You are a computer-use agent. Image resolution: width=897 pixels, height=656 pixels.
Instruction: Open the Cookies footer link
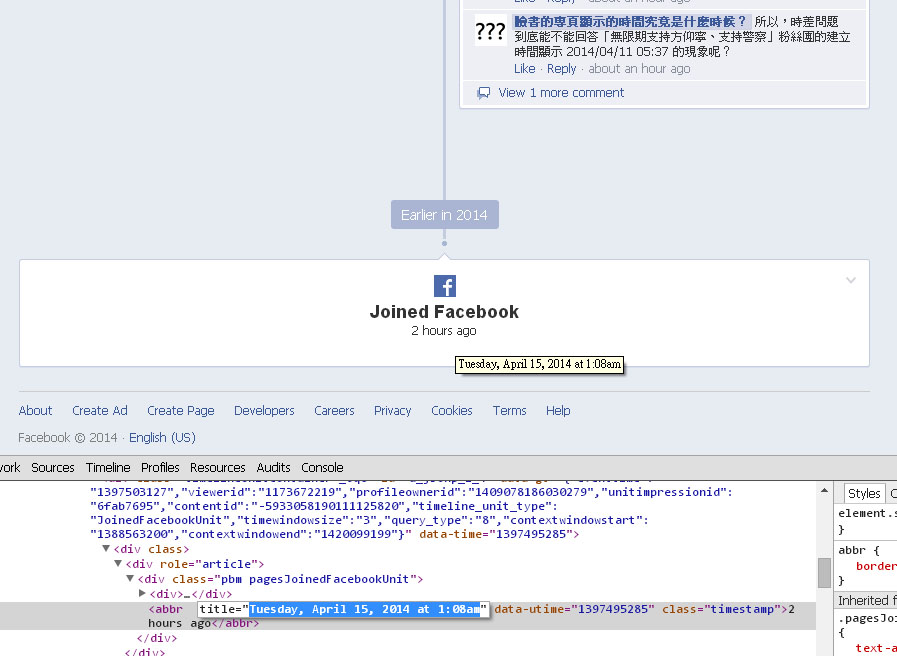[x=451, y=411]
